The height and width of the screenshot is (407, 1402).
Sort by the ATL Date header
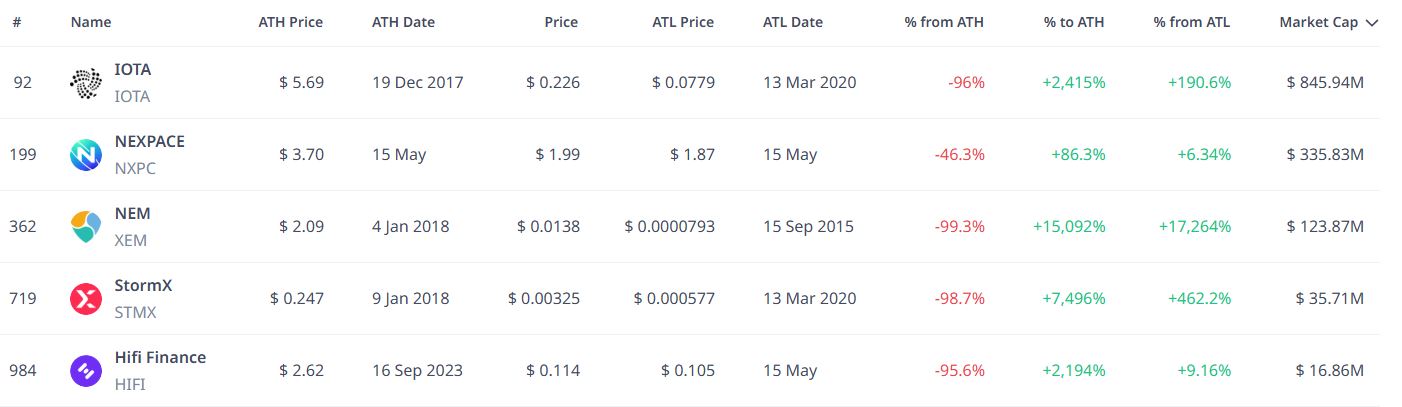(x=793, y=22)
